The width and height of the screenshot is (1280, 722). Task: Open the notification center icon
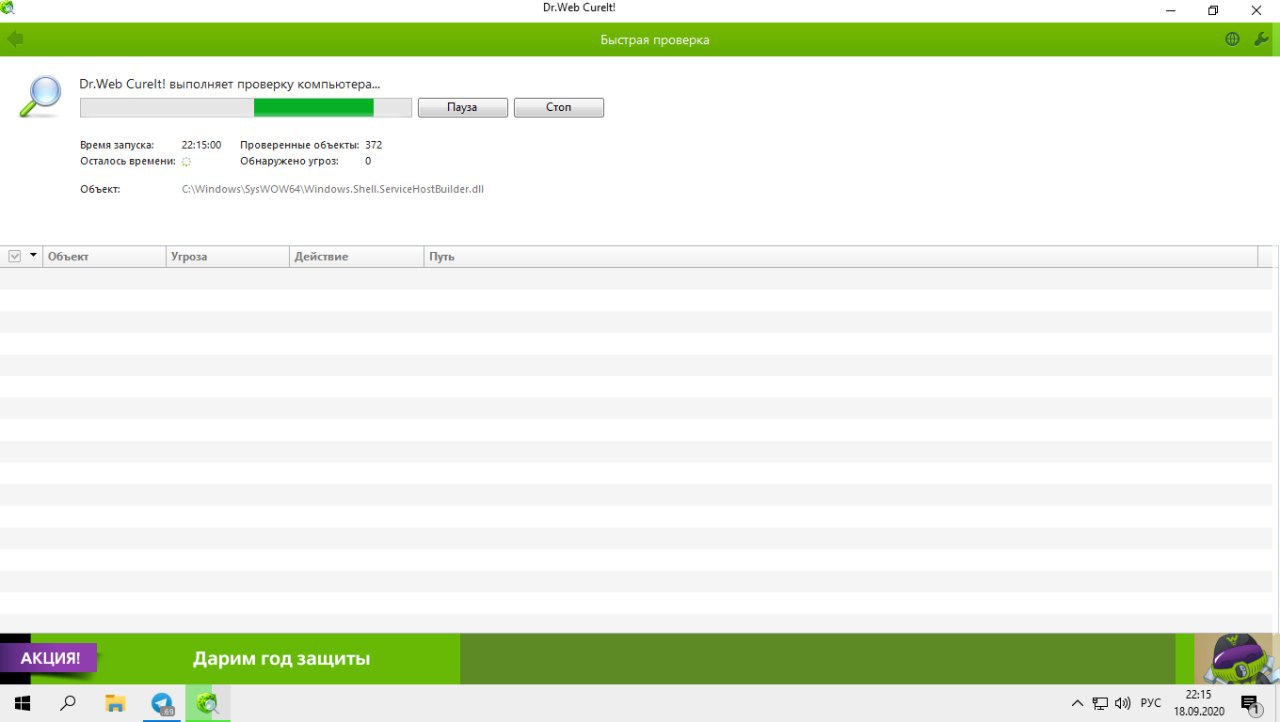coord(1249,703)
